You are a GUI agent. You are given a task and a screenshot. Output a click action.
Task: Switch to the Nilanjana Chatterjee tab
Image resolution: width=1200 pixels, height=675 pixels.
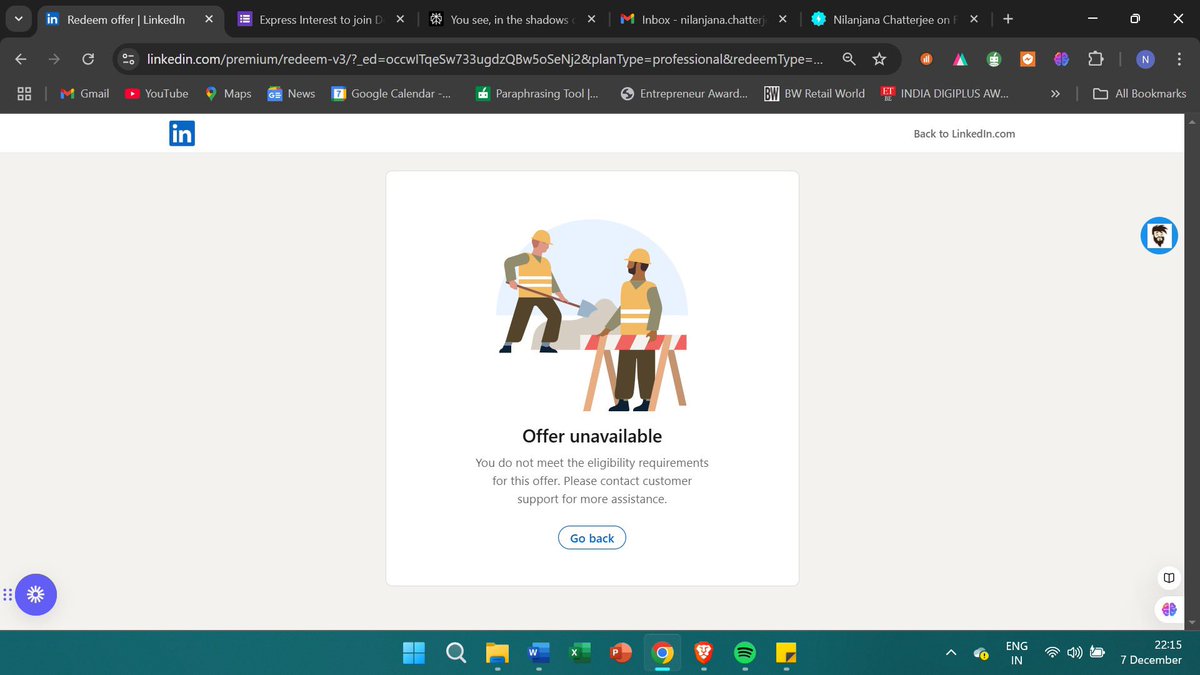click(894, 19)
